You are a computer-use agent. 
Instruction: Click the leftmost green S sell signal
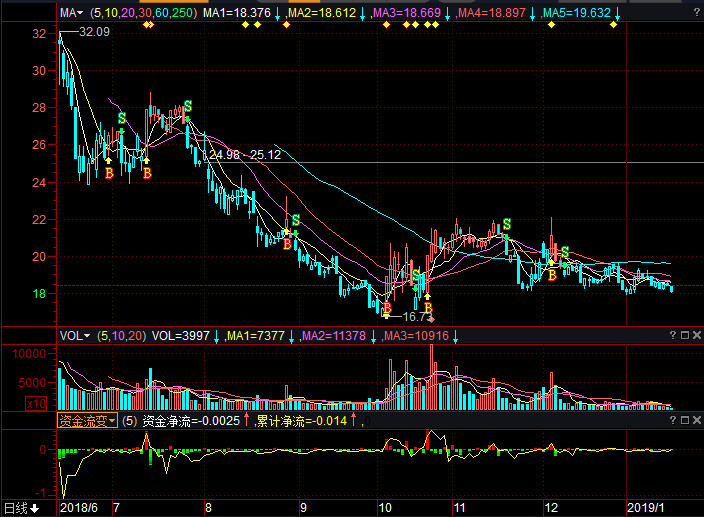click(x=122, y=118)
